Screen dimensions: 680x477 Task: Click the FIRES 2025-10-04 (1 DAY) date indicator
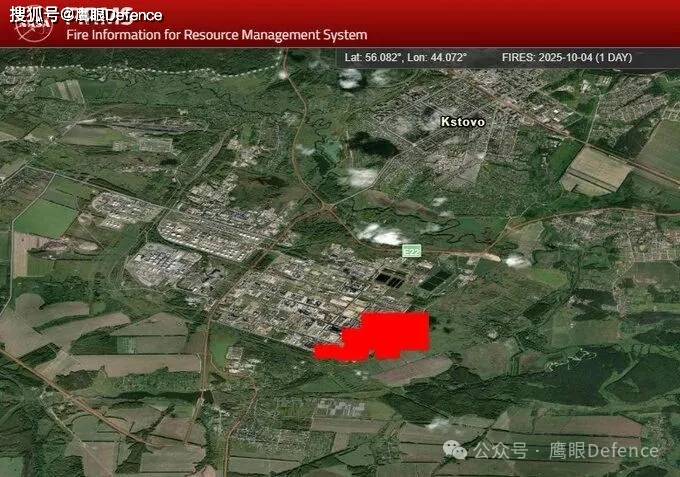566,58
